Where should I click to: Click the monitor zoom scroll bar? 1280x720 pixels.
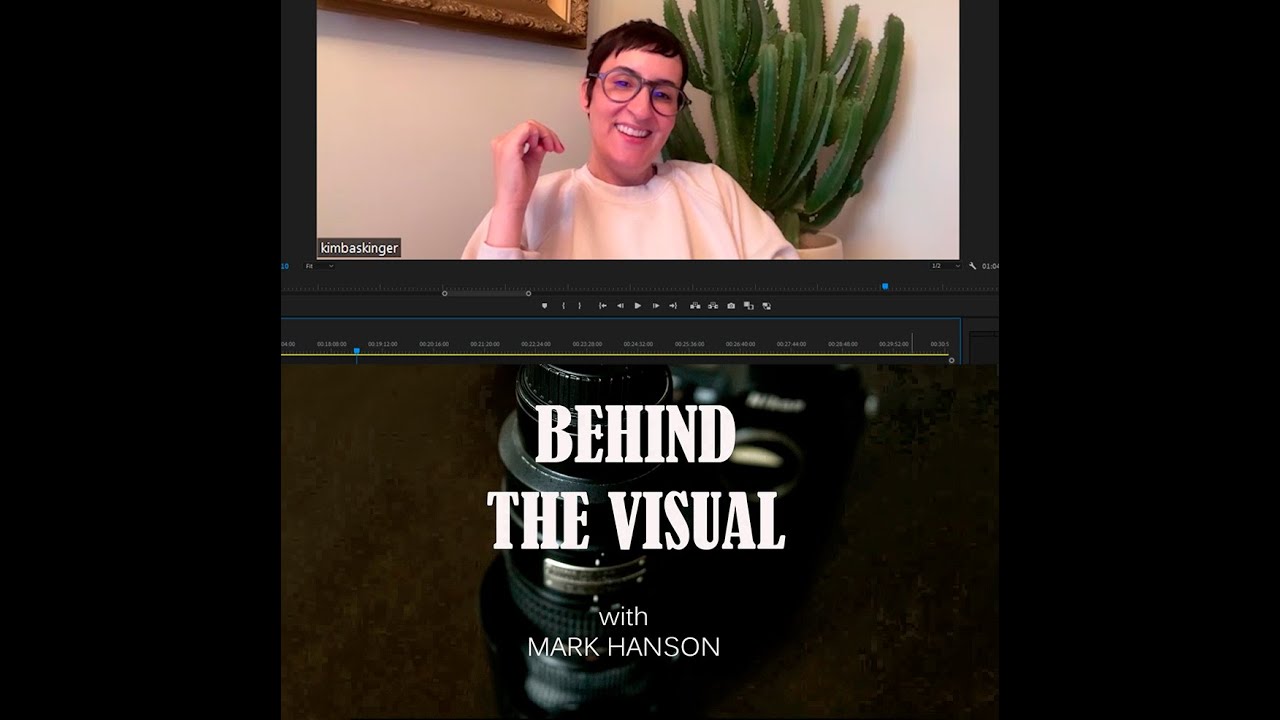click(x=486, y=293)
